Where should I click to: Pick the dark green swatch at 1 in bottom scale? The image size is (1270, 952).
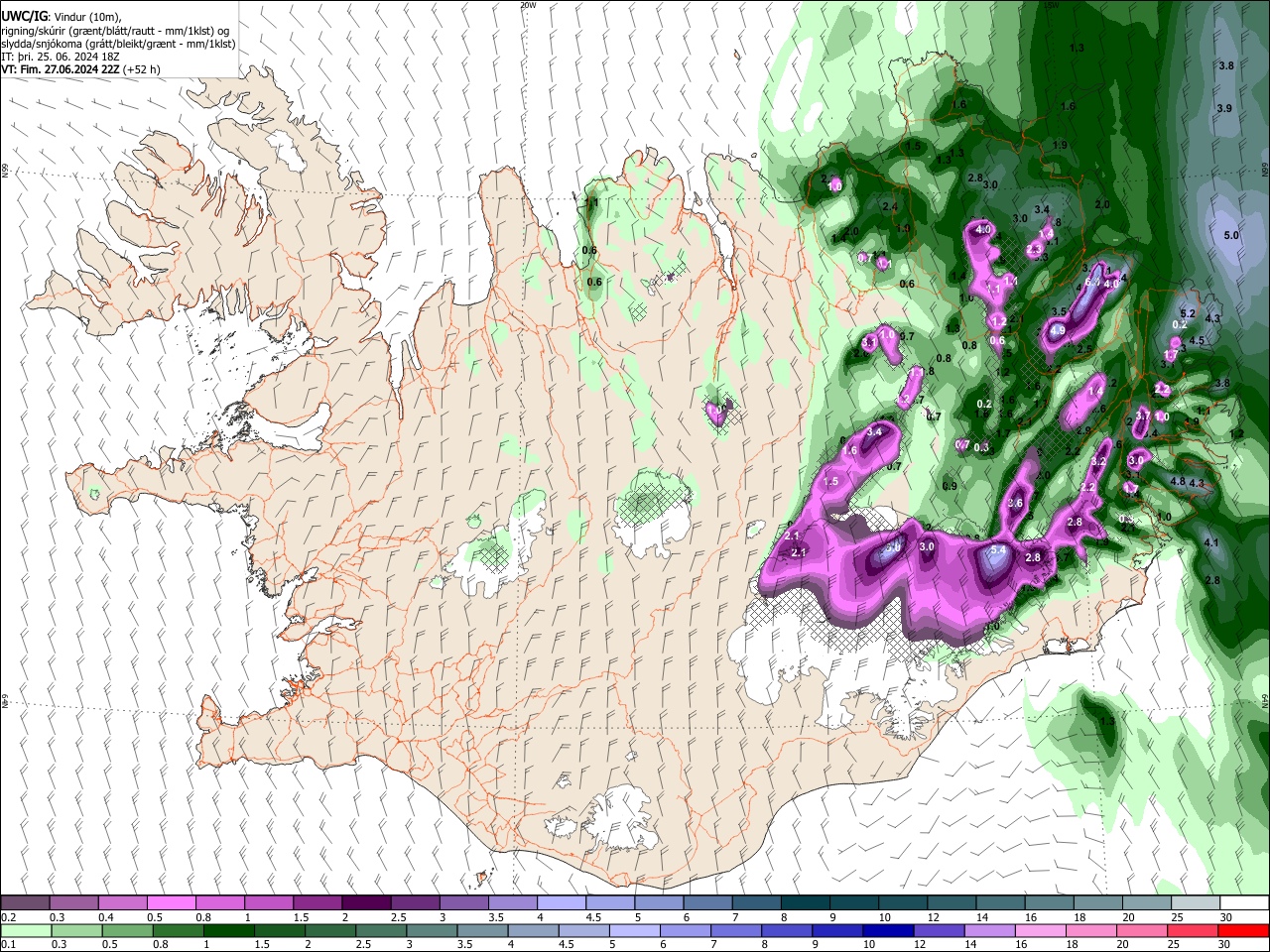[228, 930]
